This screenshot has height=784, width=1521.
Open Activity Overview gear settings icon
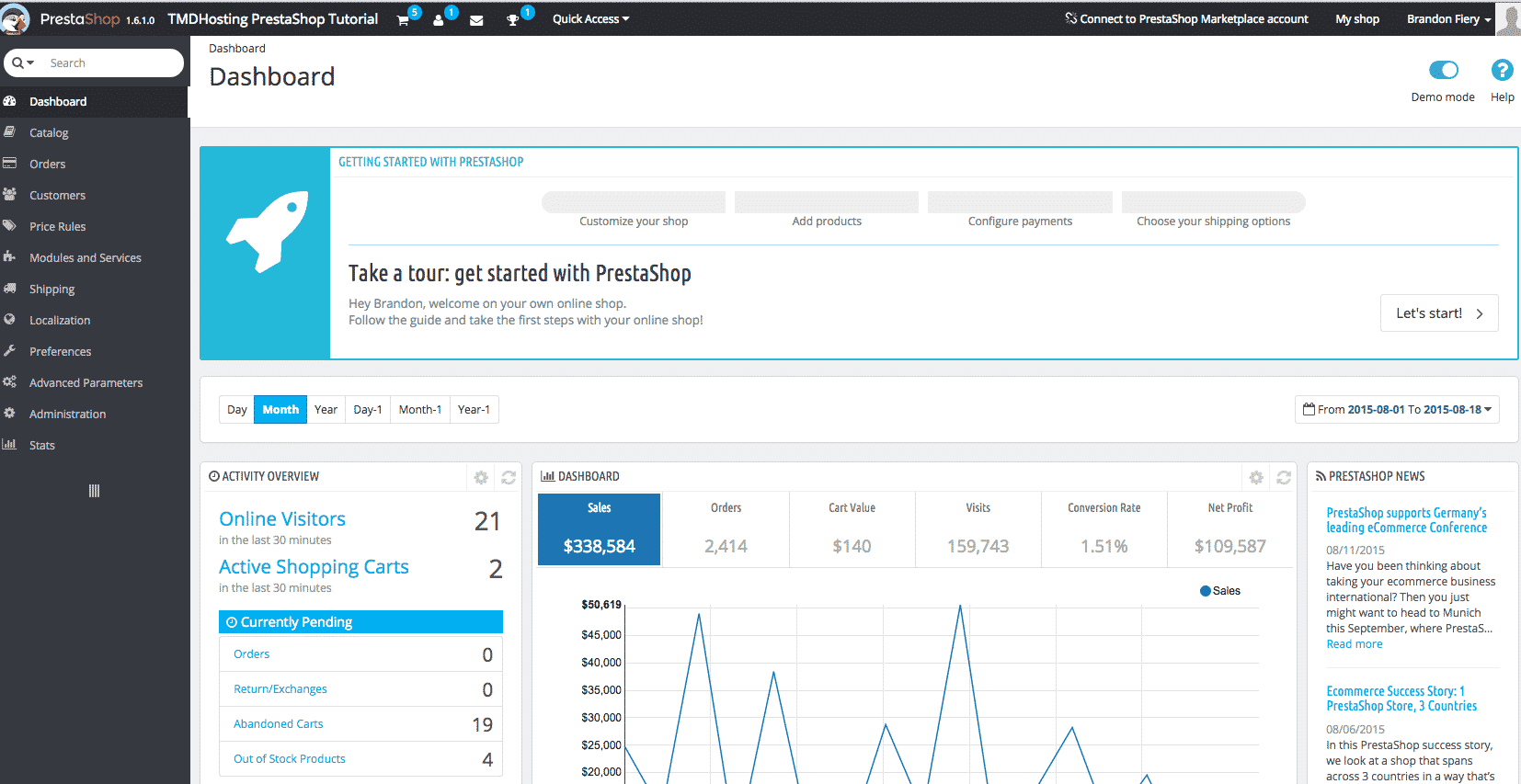coord(481,477)
